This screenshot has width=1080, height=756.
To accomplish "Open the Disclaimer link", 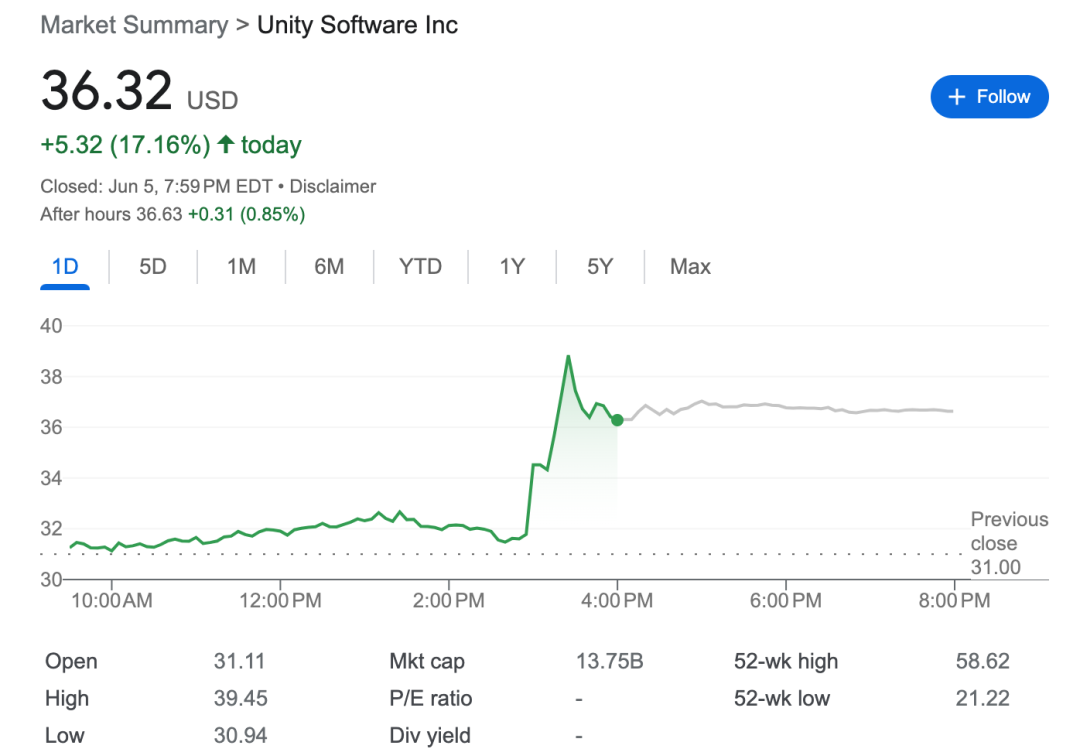I will click(x=333, y=186).
